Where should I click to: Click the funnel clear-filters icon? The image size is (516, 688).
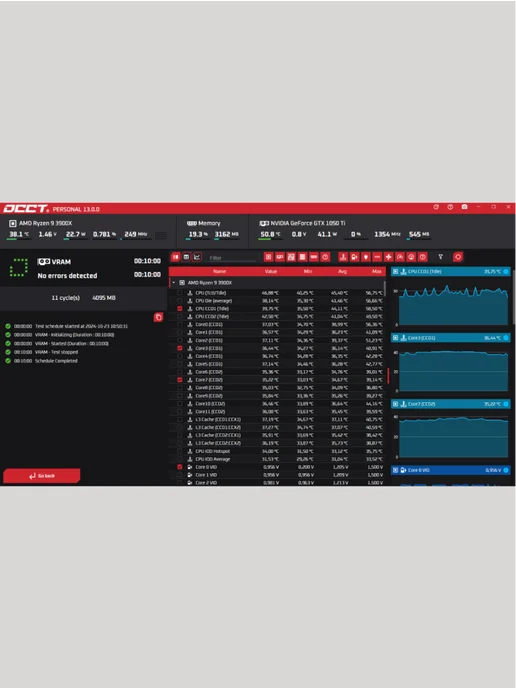tap(441, 257)
